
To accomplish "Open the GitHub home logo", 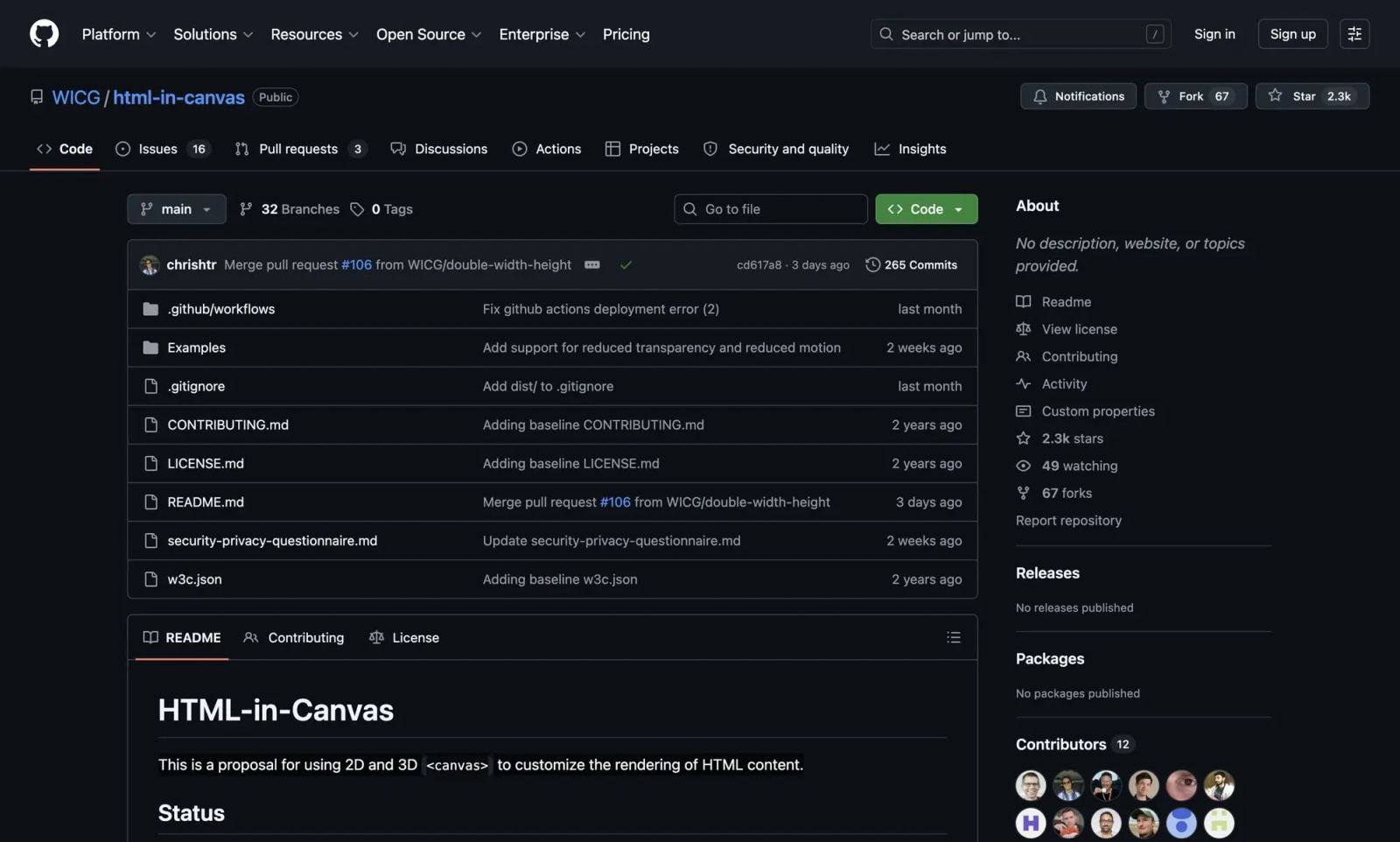I will point(44,34).
